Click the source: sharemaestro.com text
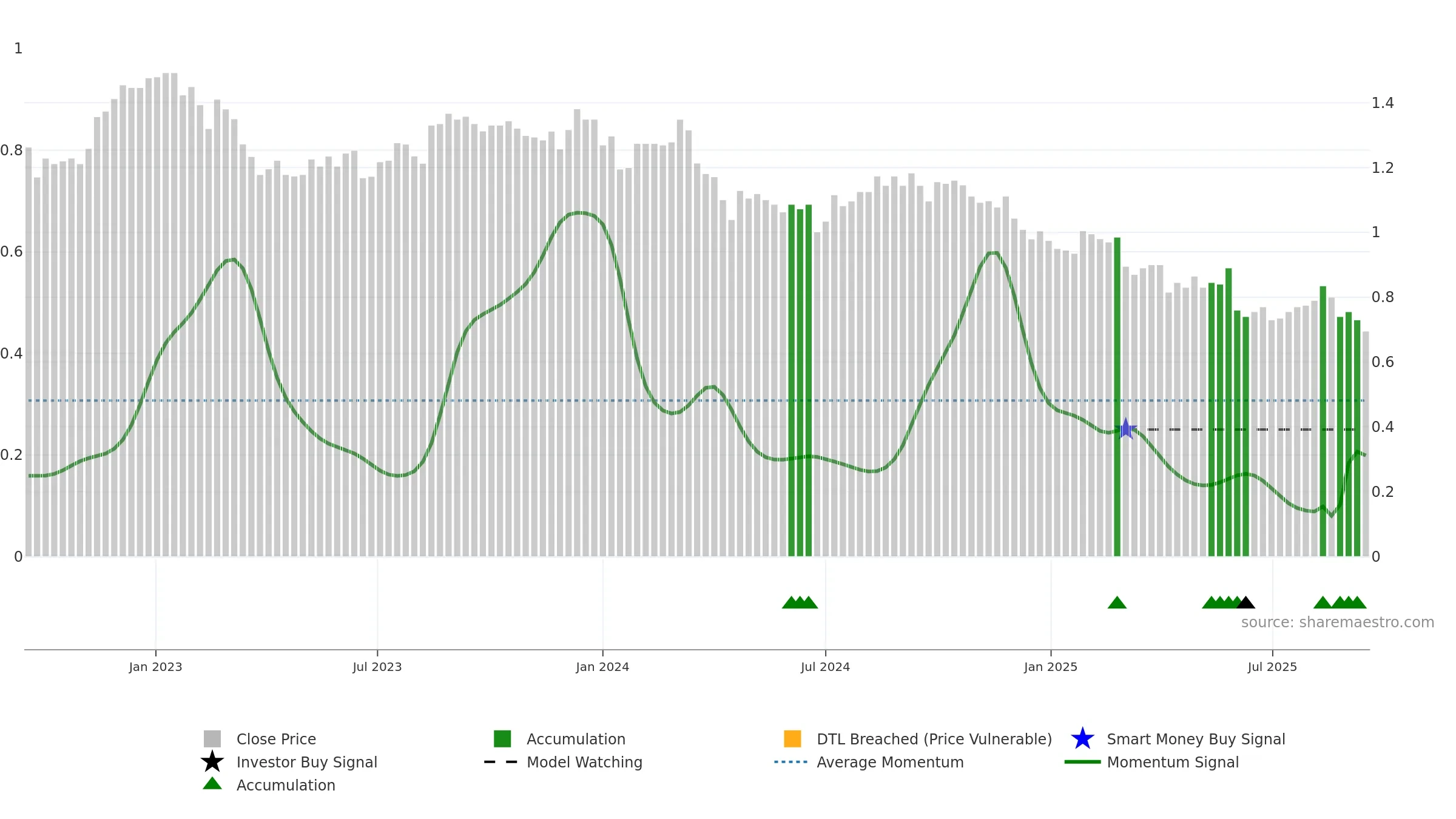This screenshot has height=819, width=1456. [1338, 622]
